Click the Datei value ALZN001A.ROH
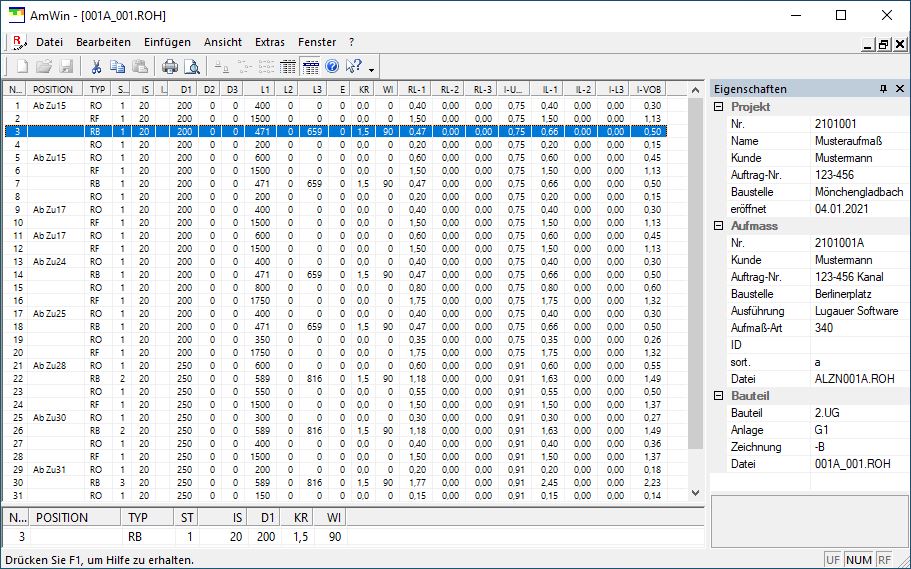This screenshot has height=569, width=911. click(x=854, y=379)
